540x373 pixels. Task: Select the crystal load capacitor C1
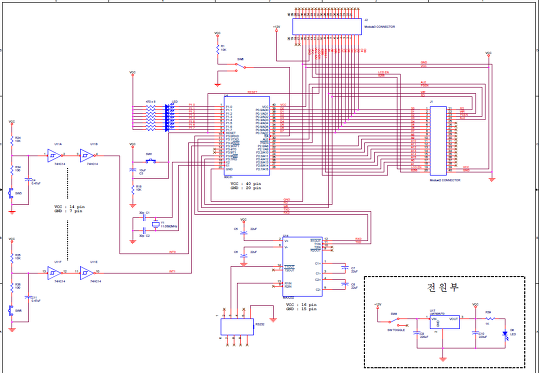[x=144, y=218]
